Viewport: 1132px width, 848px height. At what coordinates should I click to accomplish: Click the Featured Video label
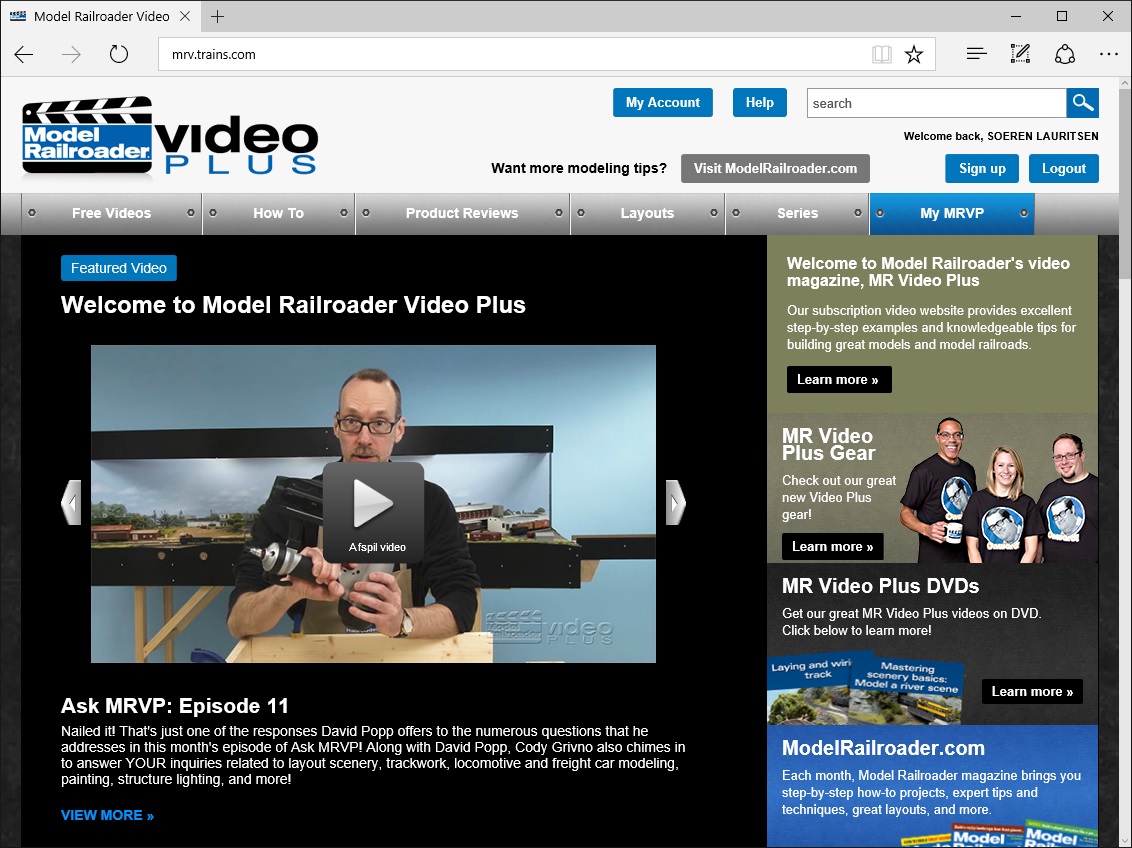point(118,268)
